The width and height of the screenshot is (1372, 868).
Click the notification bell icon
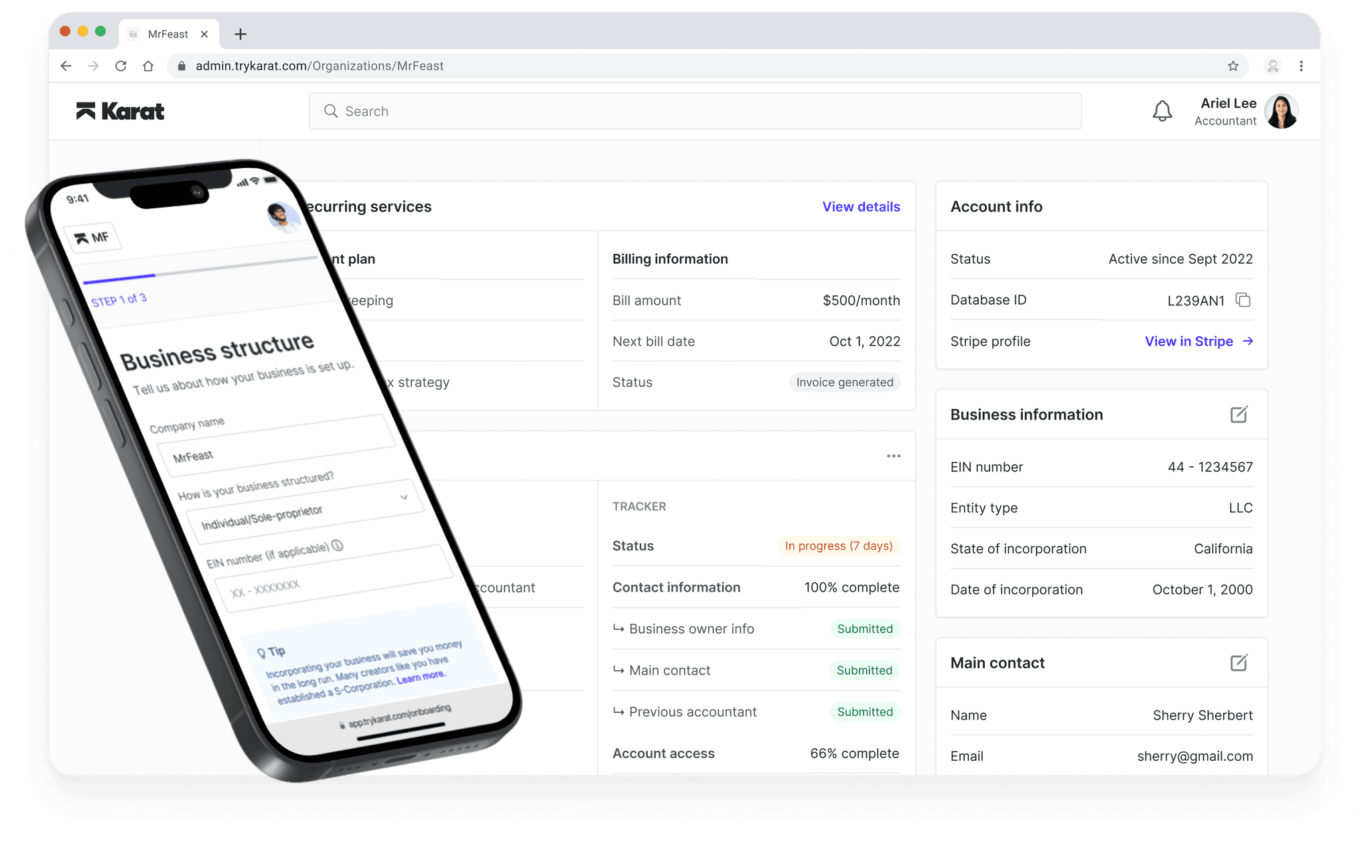(x=1162, y=111)
